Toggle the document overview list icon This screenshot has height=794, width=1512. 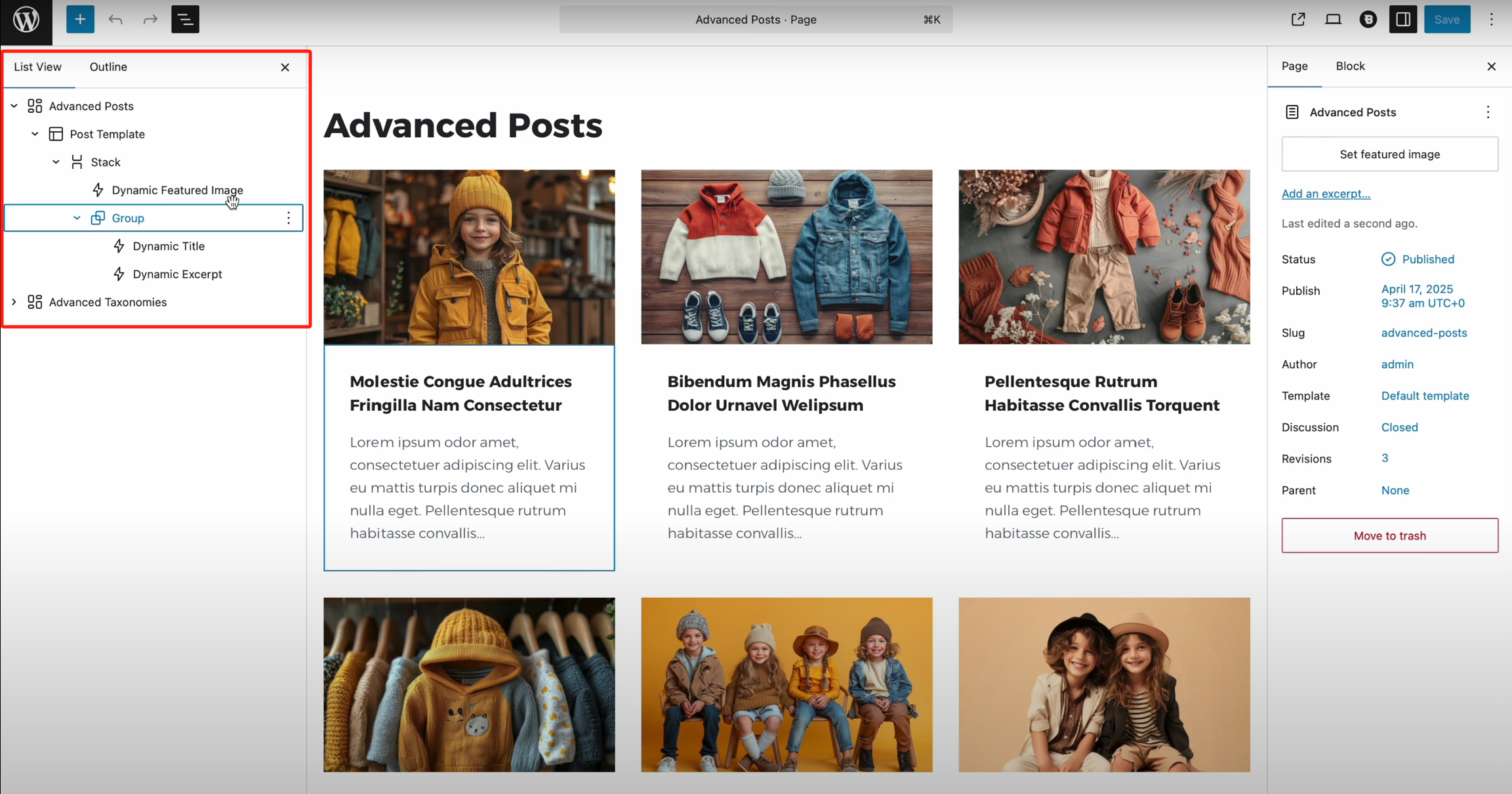[x=185, y=20]
